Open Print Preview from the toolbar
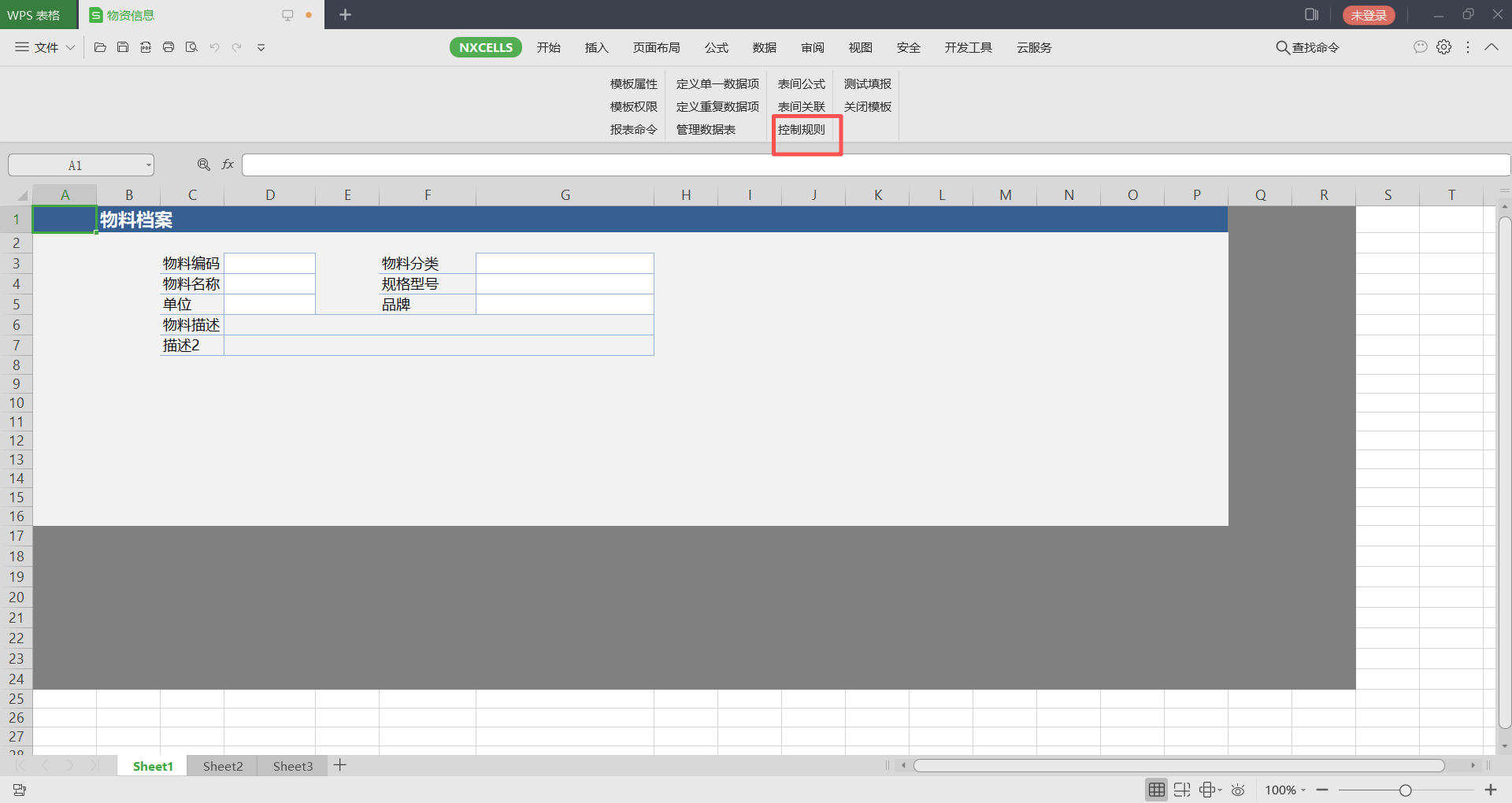The height and width of the screenshot is (803, 1512). tap(191, 47)
